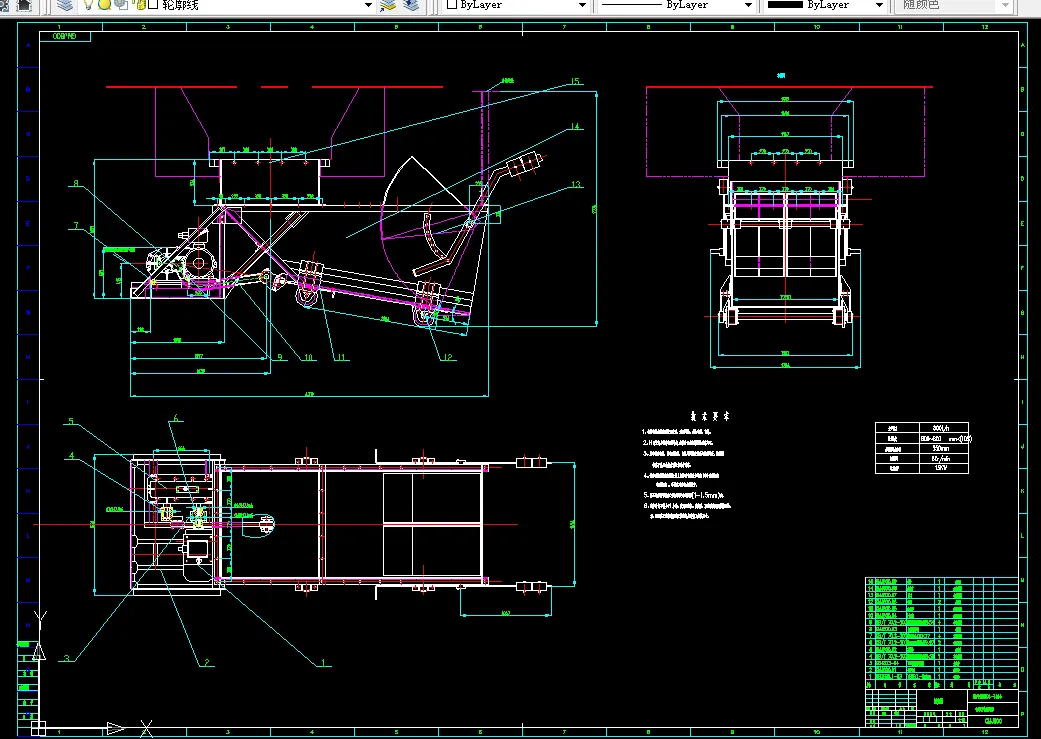Open the linetype ByLayer dropdown
The height and width of the screenshot is (739, 1041).
(748, 5)
